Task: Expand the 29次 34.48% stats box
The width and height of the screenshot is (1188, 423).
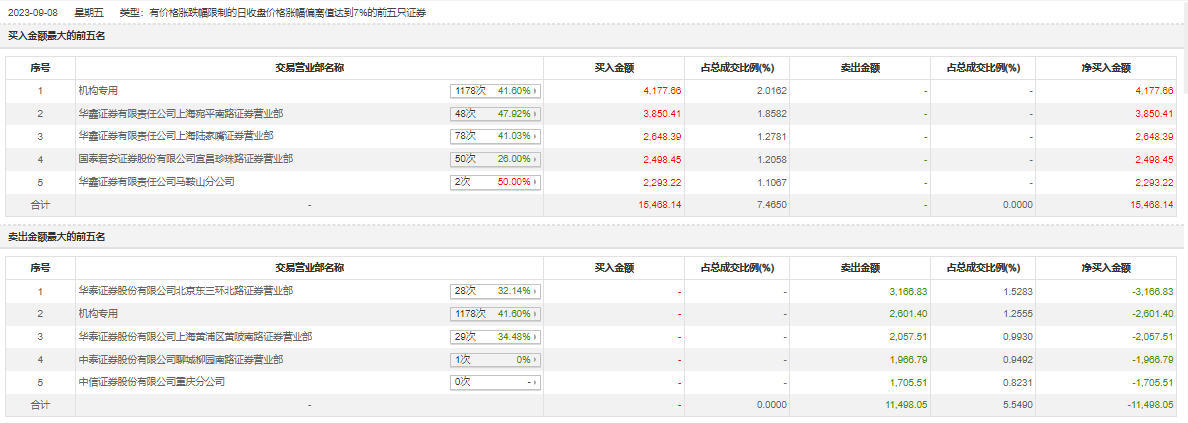Action: (495, 336)
